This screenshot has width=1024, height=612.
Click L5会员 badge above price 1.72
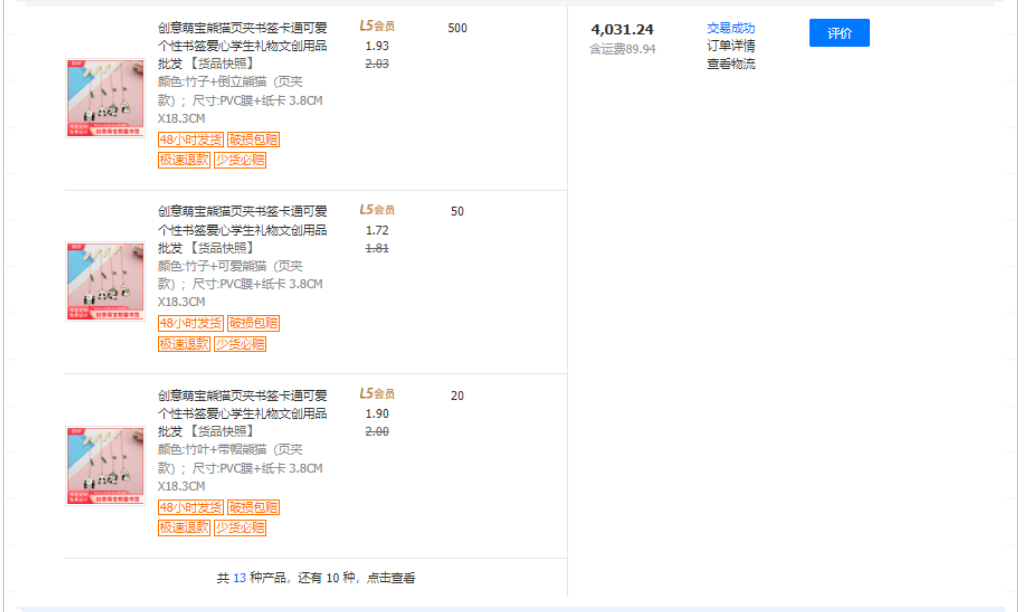377,210
